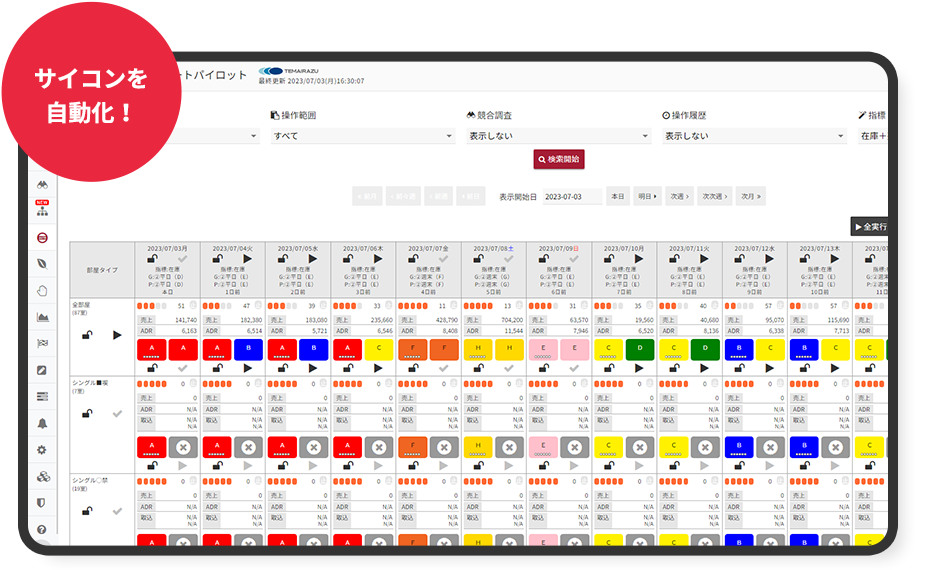Open the gear settings sidebar icon

42,450
